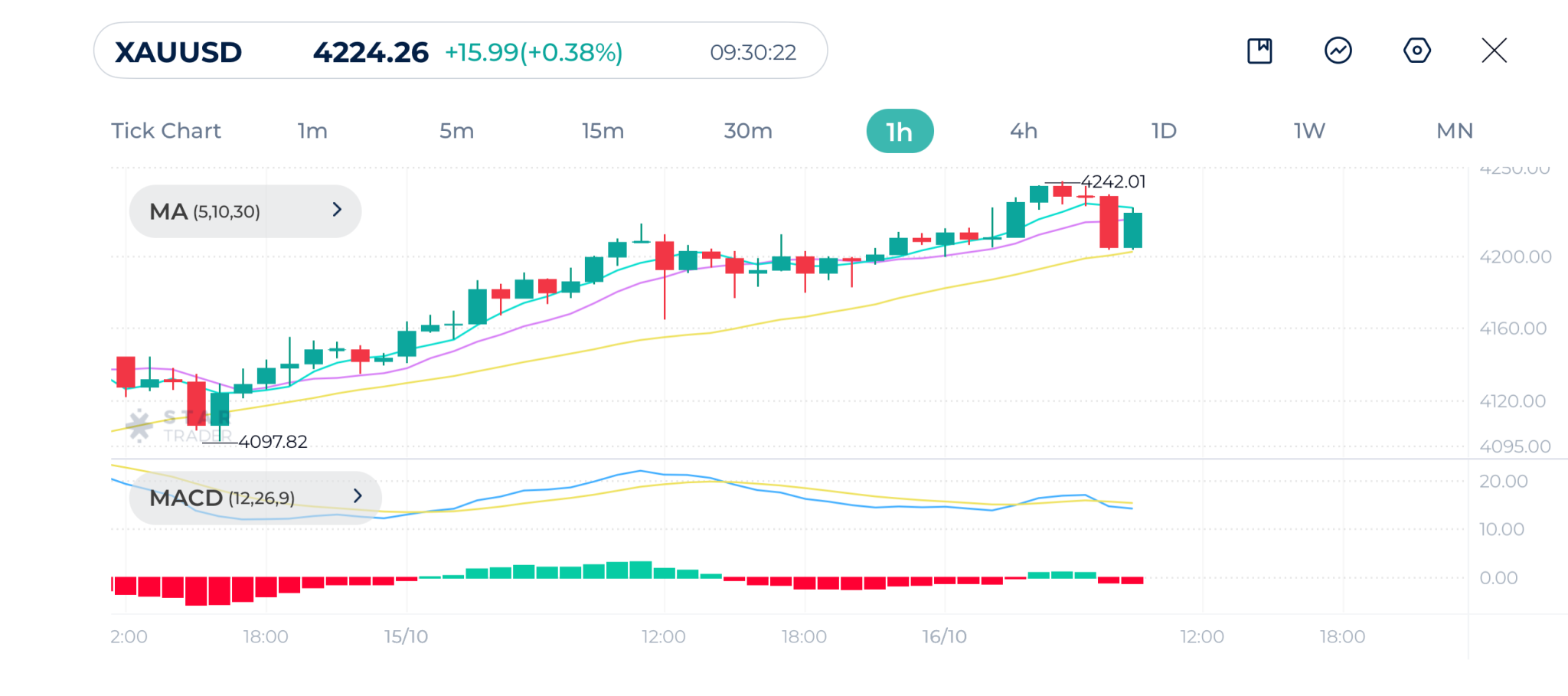This screenshot has width=1568, height=696.
Task: Choose the 30m timeframe
Action: pyautogui.click(x=748, y=131)
